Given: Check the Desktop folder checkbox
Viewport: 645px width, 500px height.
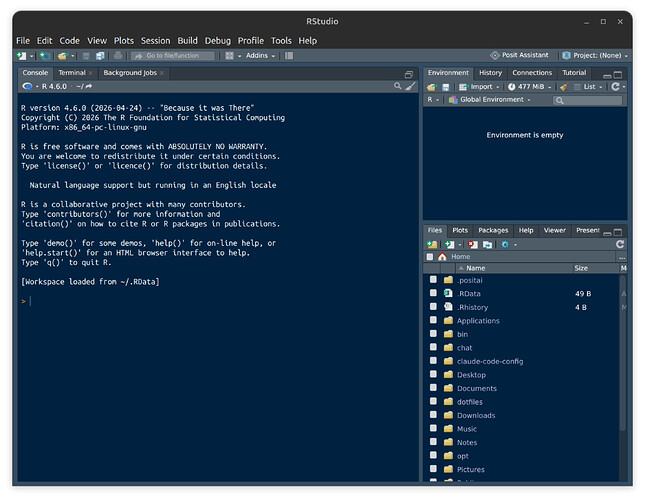Looking at the screenshot, I should coord(433,374).
